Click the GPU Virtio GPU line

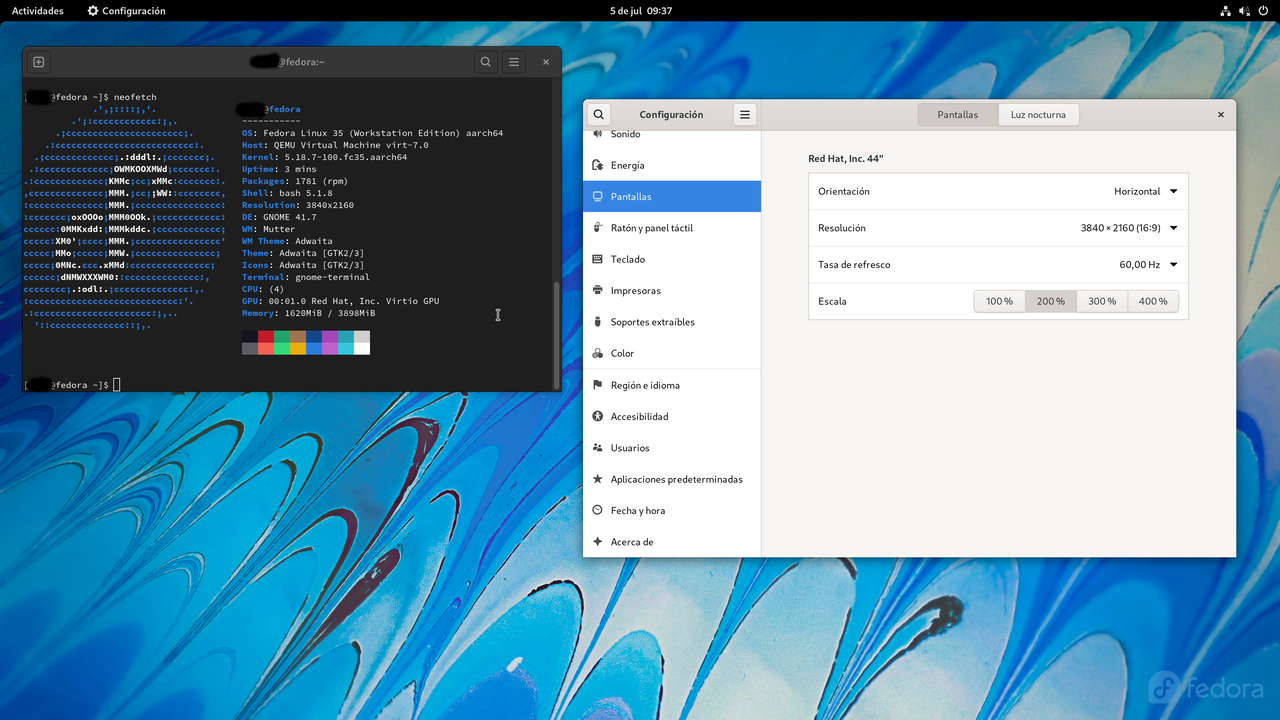(341, 301)
